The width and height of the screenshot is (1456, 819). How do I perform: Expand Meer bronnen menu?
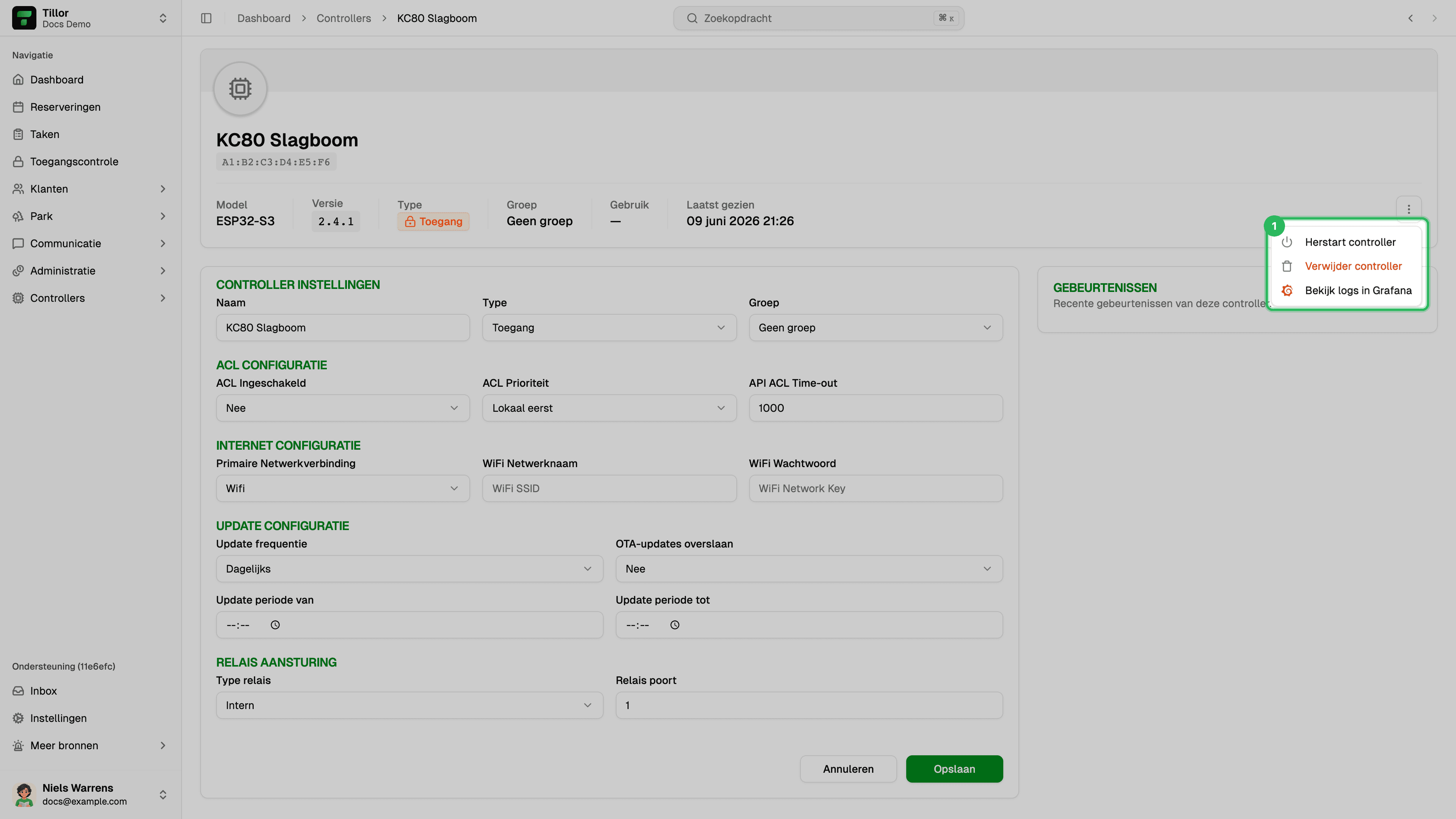(91, 745)
